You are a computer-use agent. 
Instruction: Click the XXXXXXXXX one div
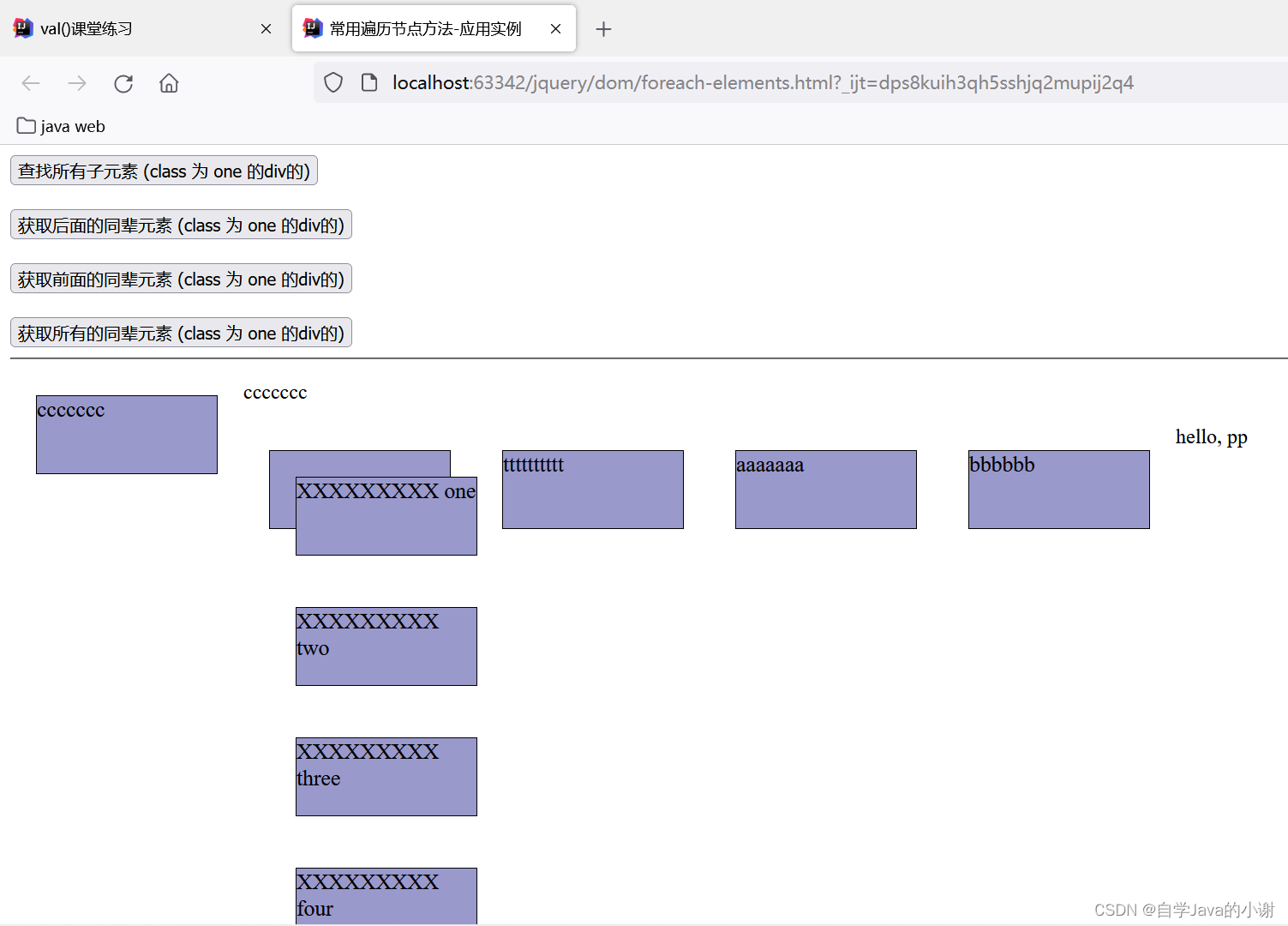click(x=386, y=516)
